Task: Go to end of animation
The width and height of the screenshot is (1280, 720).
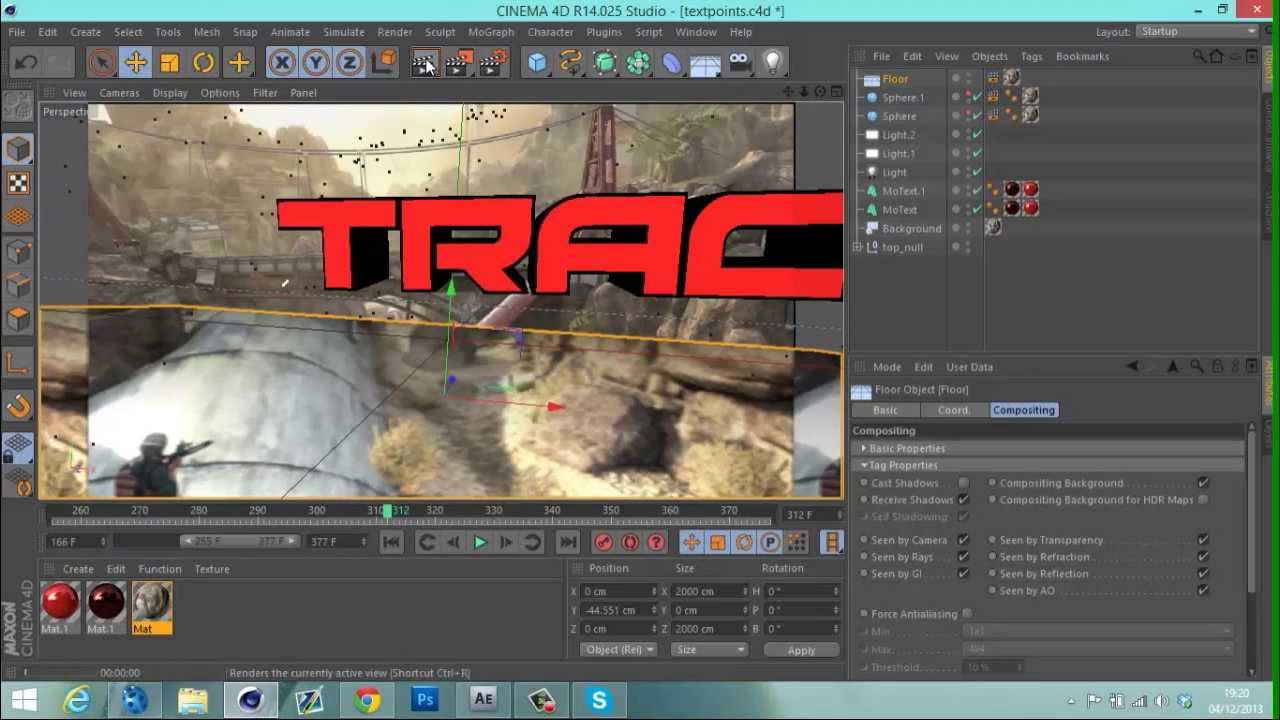Action: [x=567, y=542]
